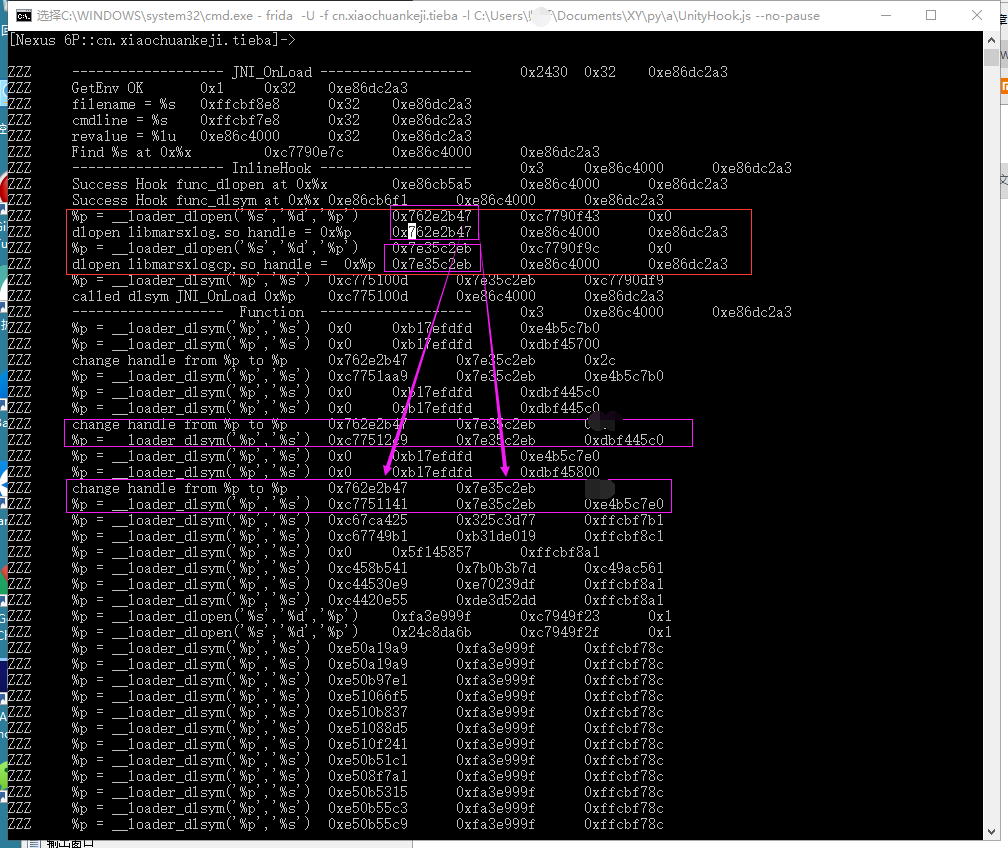Click the value 0xc458b541
Screen dimensions: 1008x848
pyautogui.click(x=368, y=568)
